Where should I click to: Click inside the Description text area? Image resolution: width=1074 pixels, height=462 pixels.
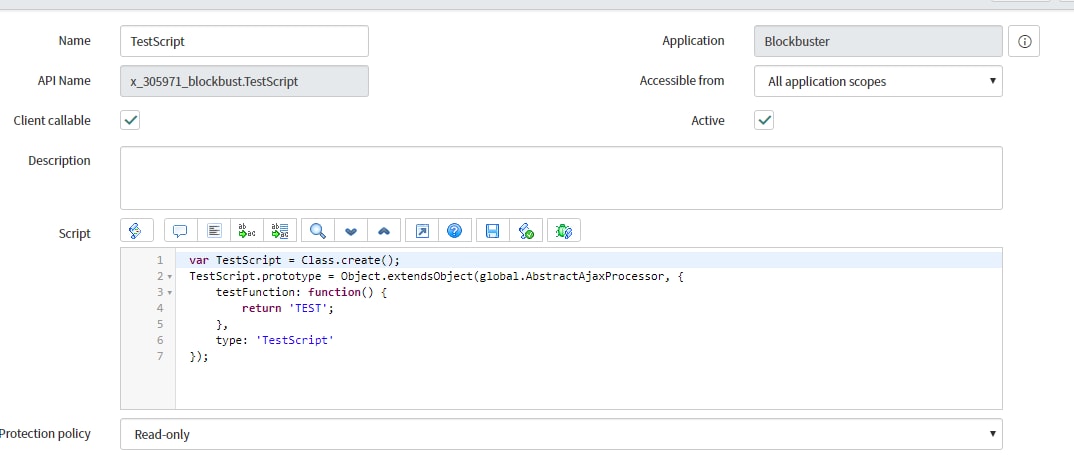[x=561, y=178]
